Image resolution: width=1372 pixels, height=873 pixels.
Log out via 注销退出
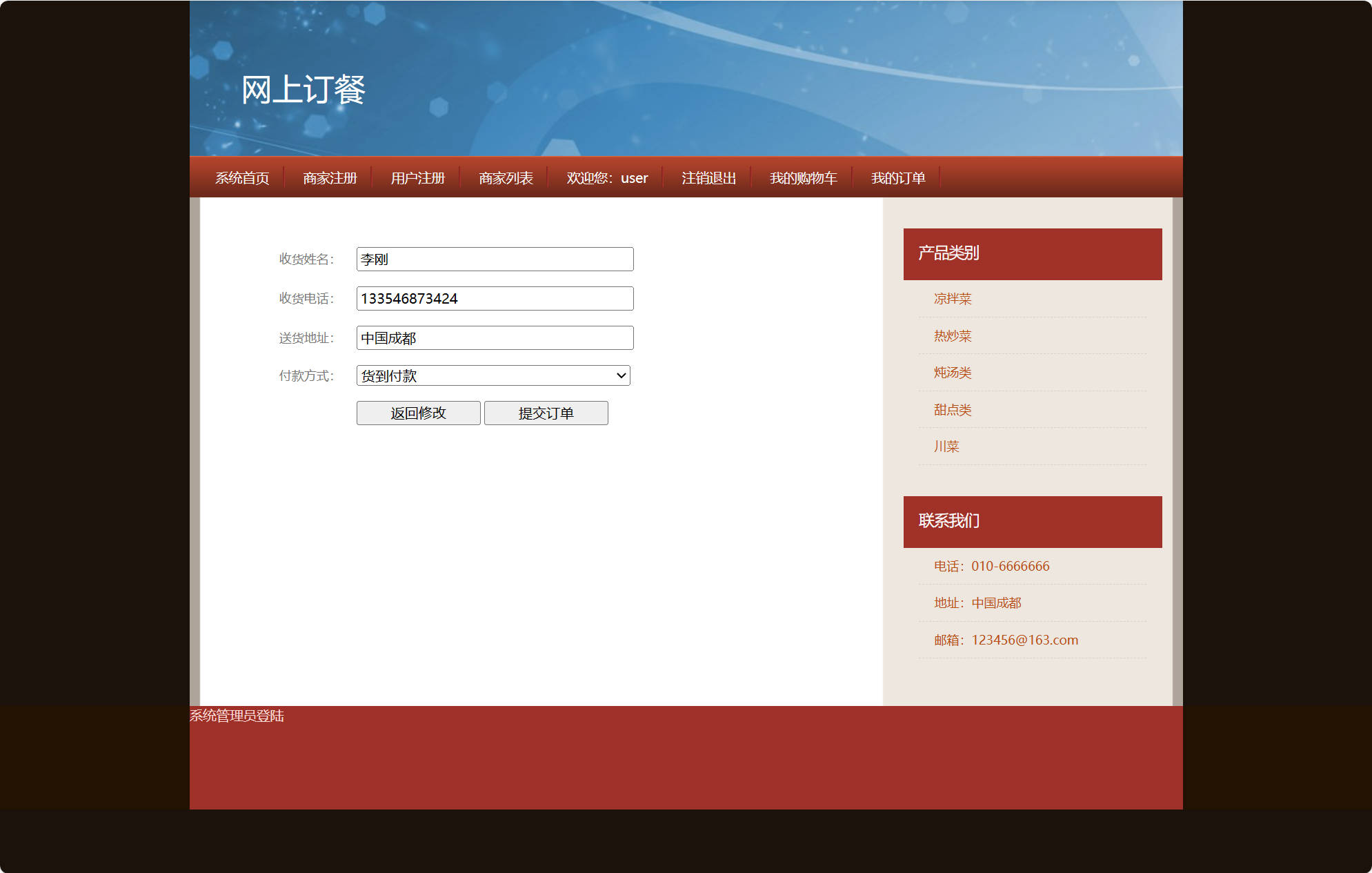point(708,177)
